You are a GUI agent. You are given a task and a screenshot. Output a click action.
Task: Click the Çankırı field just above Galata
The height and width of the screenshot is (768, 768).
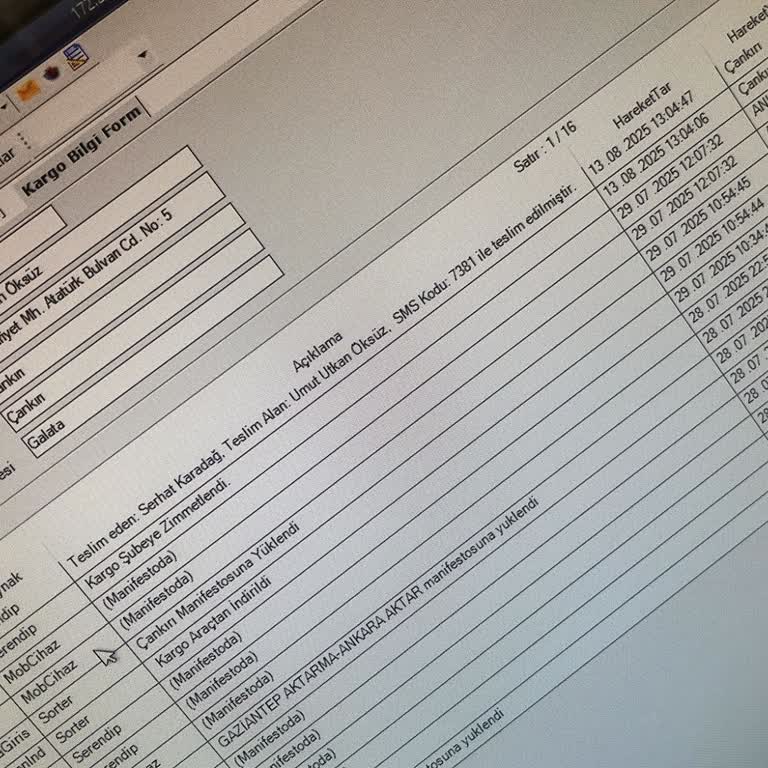coord(132,330)
